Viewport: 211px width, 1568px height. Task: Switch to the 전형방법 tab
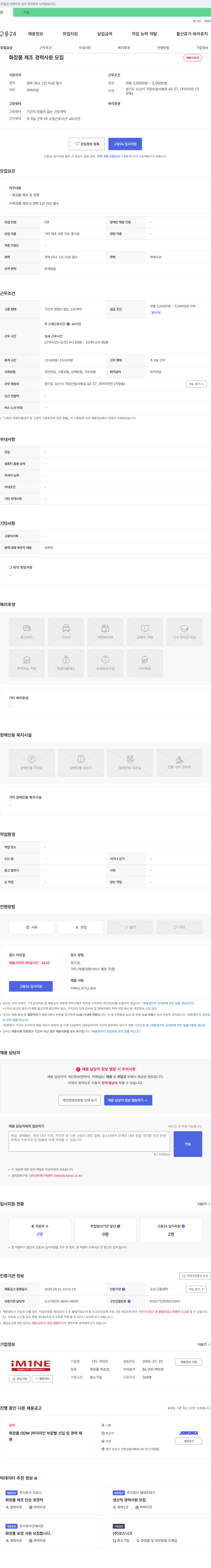[x=163, y=47]
